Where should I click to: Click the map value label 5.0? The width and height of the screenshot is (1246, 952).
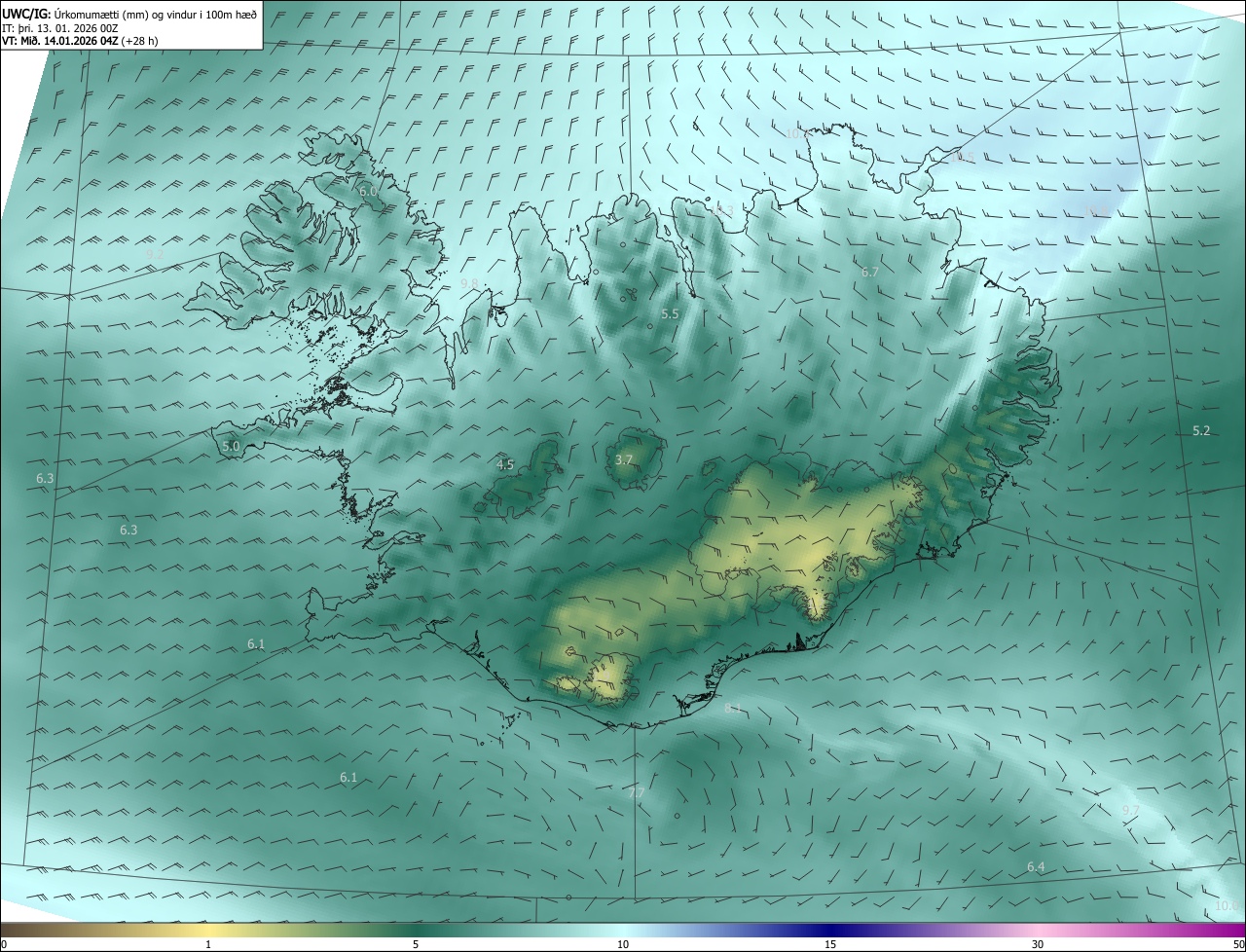pyautogui.click(x=231, y=447)
